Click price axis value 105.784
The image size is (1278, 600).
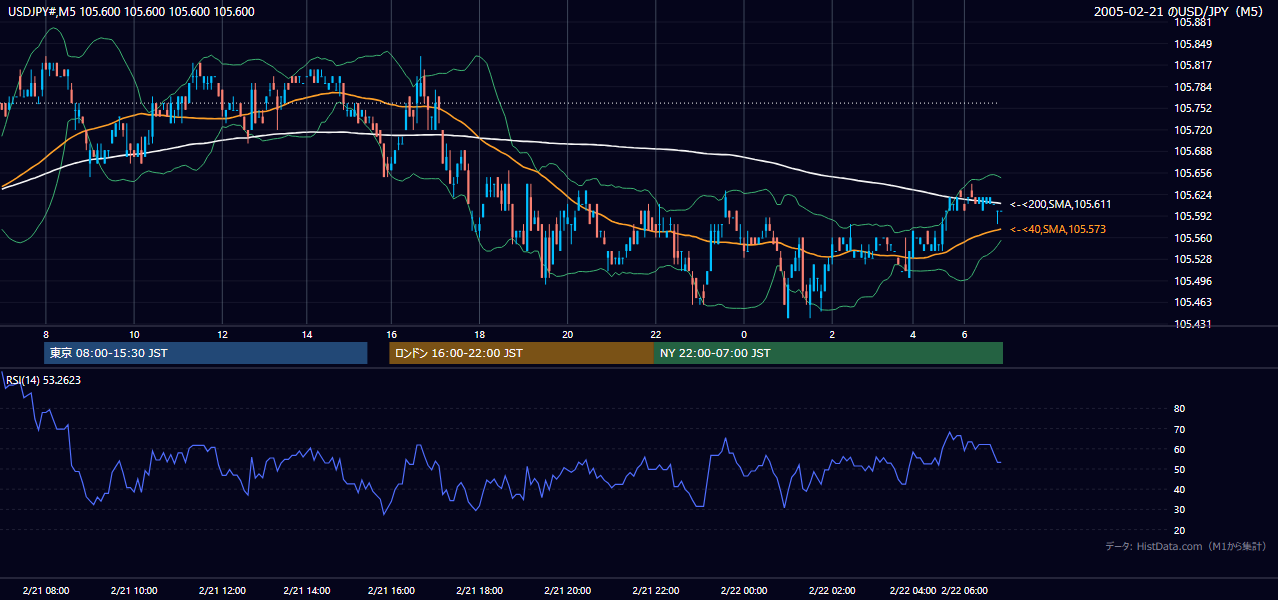coord(1194,87)
